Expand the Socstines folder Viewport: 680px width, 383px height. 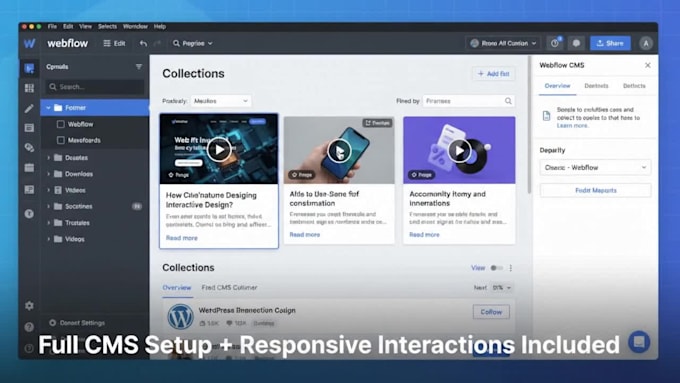[x=48, y=206]
